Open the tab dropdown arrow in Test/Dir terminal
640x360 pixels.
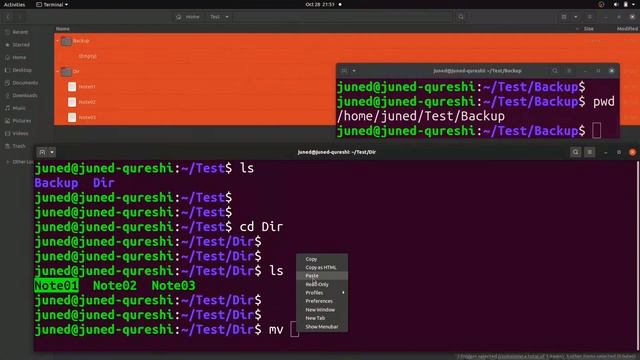coord(52,152)
